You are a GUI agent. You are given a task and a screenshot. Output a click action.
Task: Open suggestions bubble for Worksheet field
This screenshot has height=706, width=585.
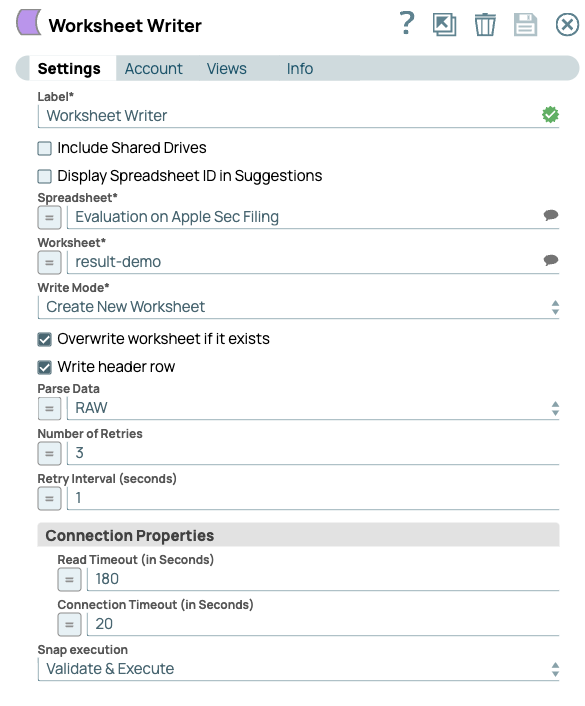[550, 260]
